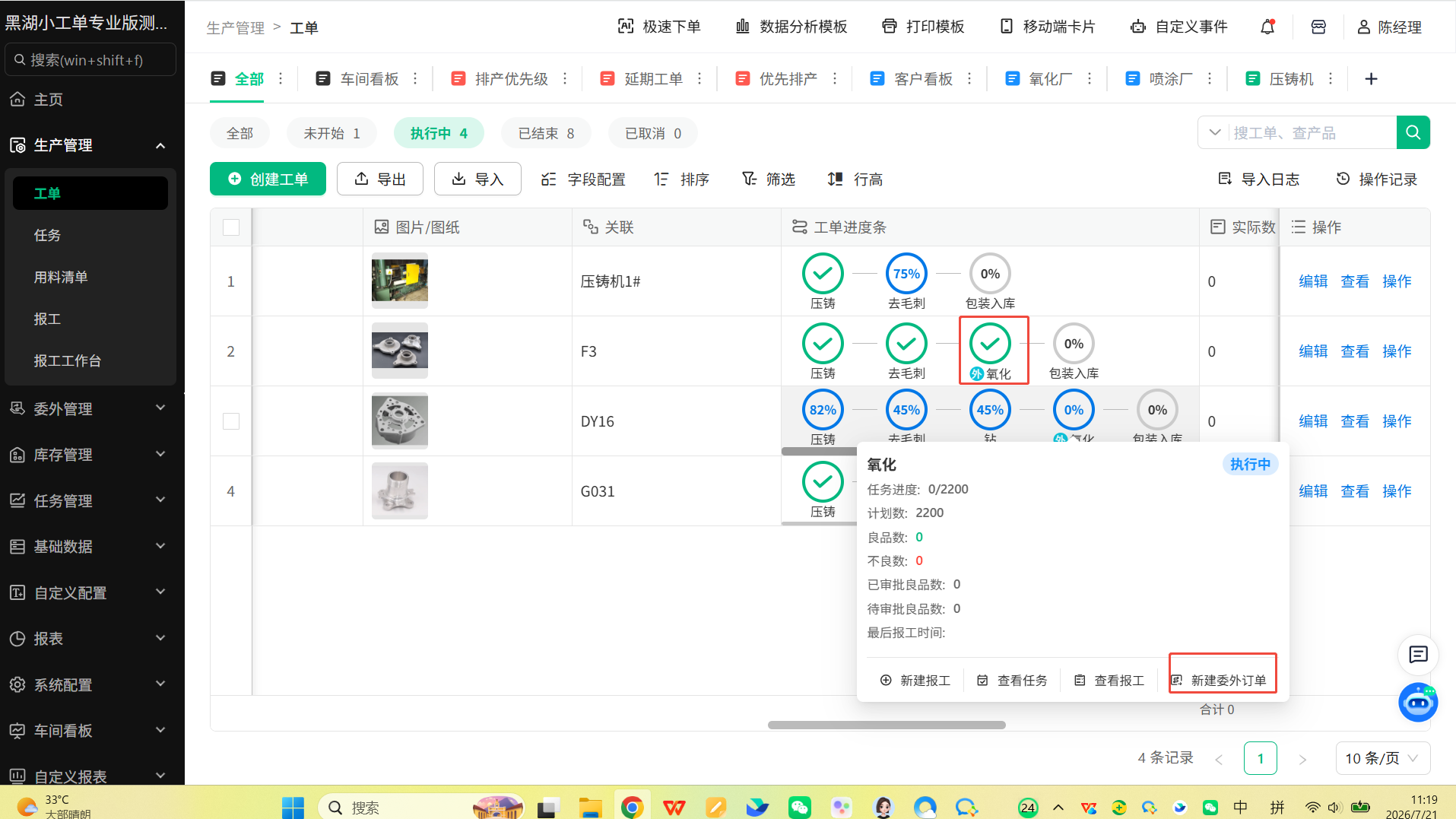Open the blue robot assistant icon
This screenshot has height=819, width=1456.
pos(1418,702)
